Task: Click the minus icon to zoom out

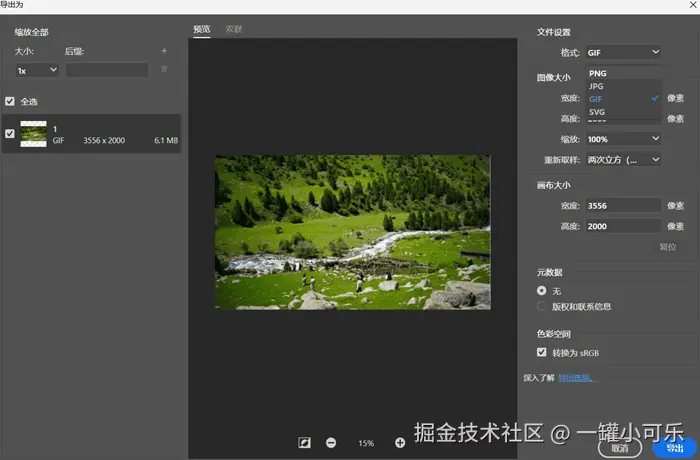Action: 331,443
